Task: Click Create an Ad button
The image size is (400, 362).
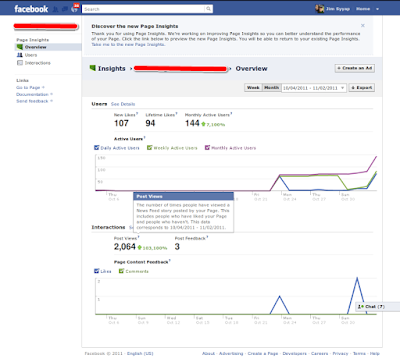Action: [355, 68]
